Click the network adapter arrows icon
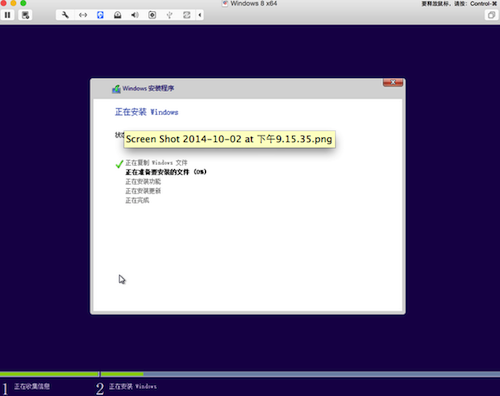The height and width of the screenshot is (396, 500). 83,15
